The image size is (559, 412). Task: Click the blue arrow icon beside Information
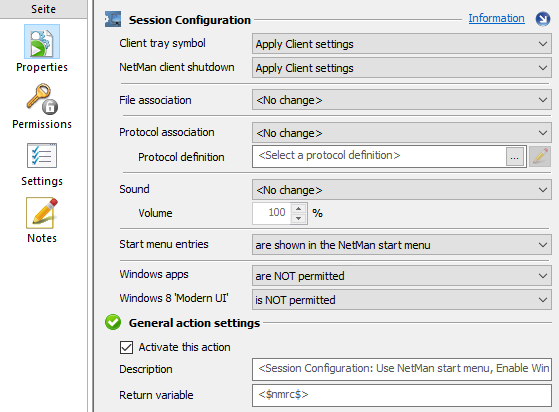543,19
